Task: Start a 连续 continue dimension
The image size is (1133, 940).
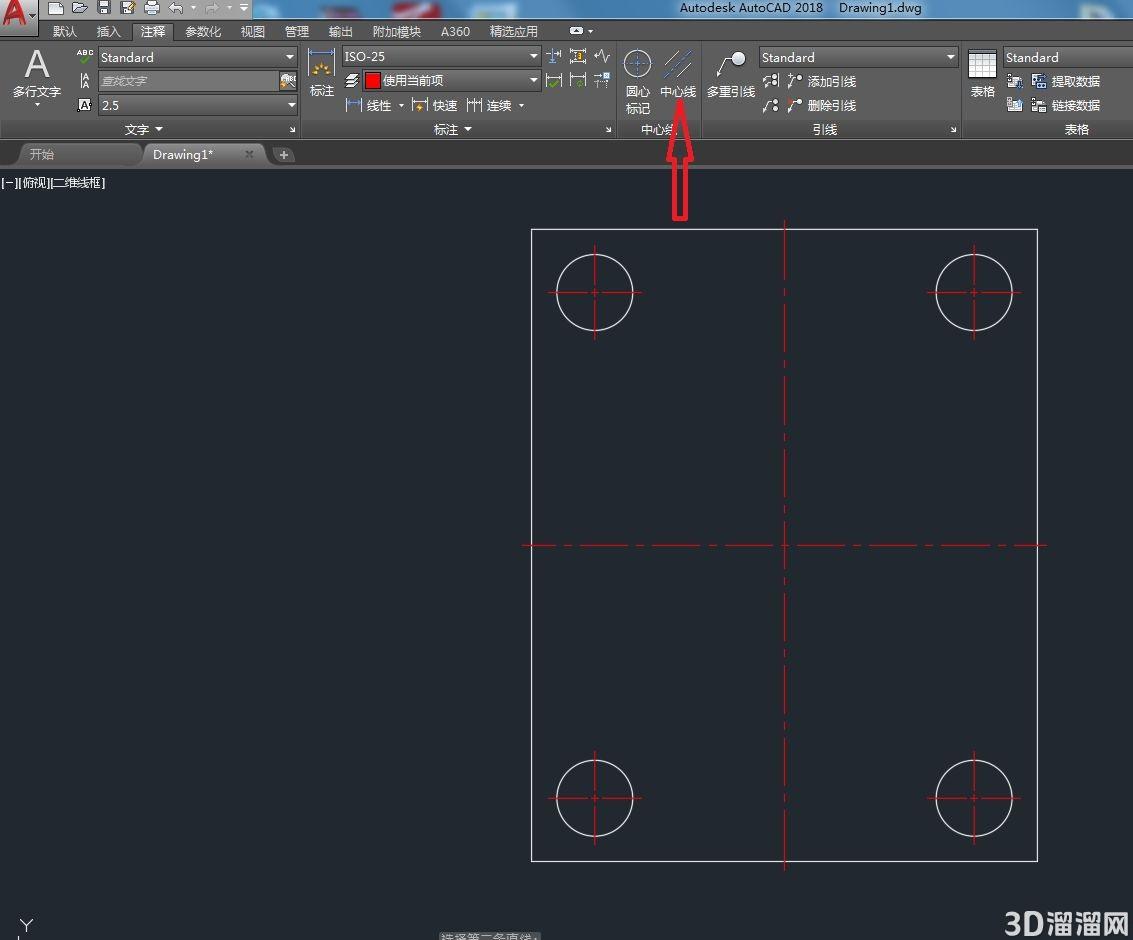Action: (489, 105)
